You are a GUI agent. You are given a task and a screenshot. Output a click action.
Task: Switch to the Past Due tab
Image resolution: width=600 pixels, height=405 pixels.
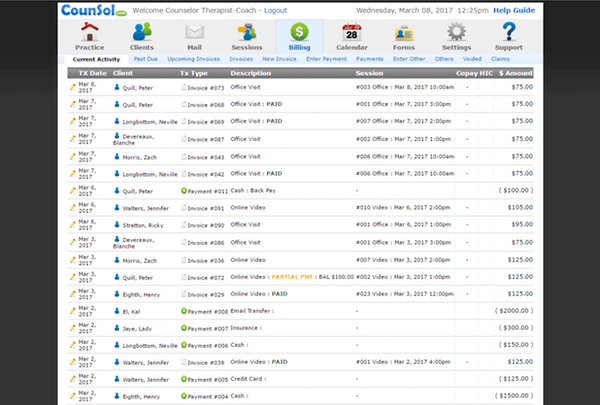pyautogui.click(x=145, y=59)
